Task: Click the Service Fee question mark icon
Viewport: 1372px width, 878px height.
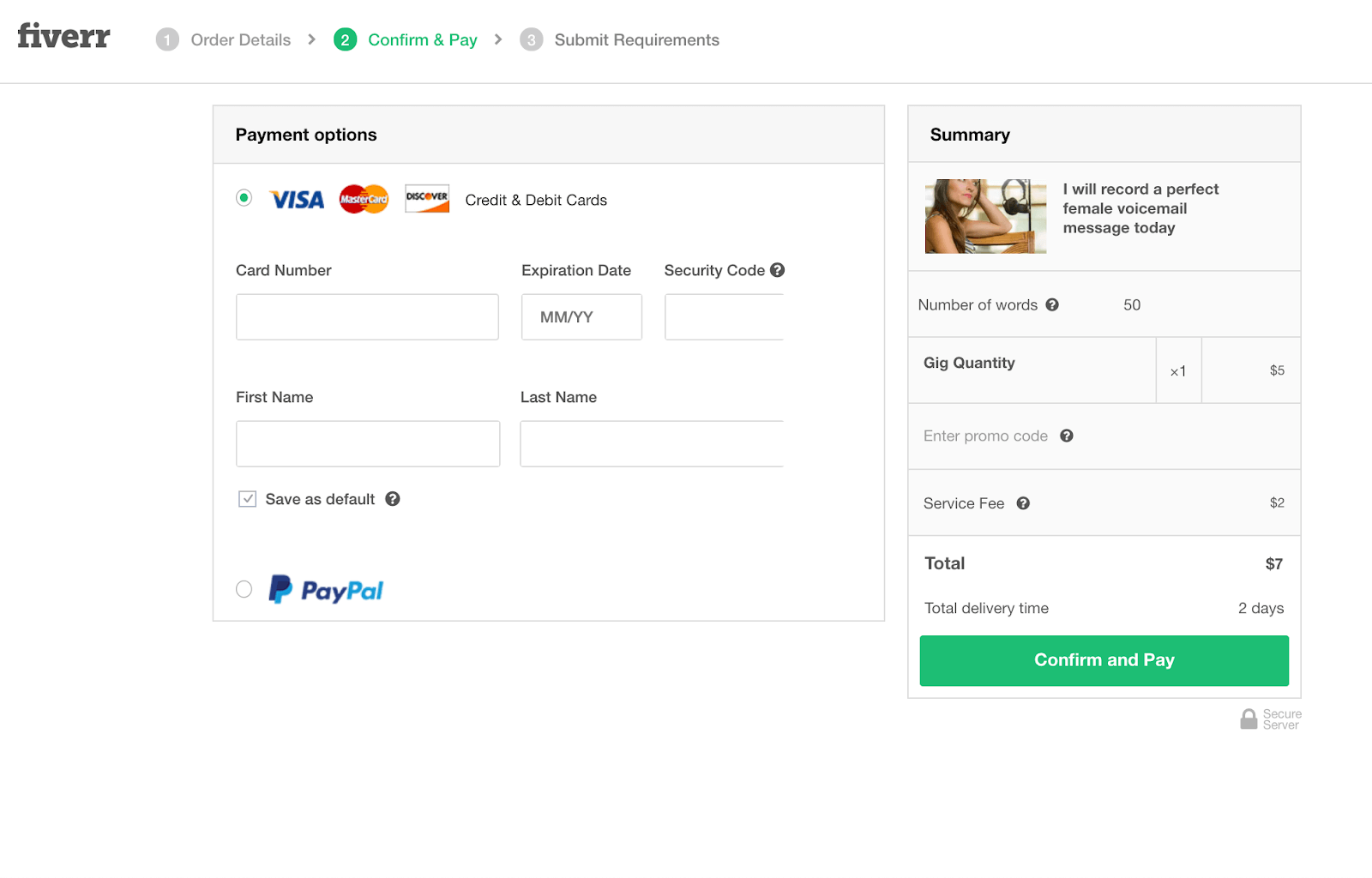Action: tap(1023, 503)
